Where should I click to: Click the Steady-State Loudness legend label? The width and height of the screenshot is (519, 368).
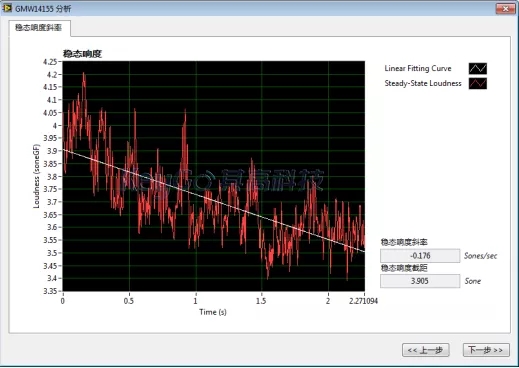tap(423, 83)
